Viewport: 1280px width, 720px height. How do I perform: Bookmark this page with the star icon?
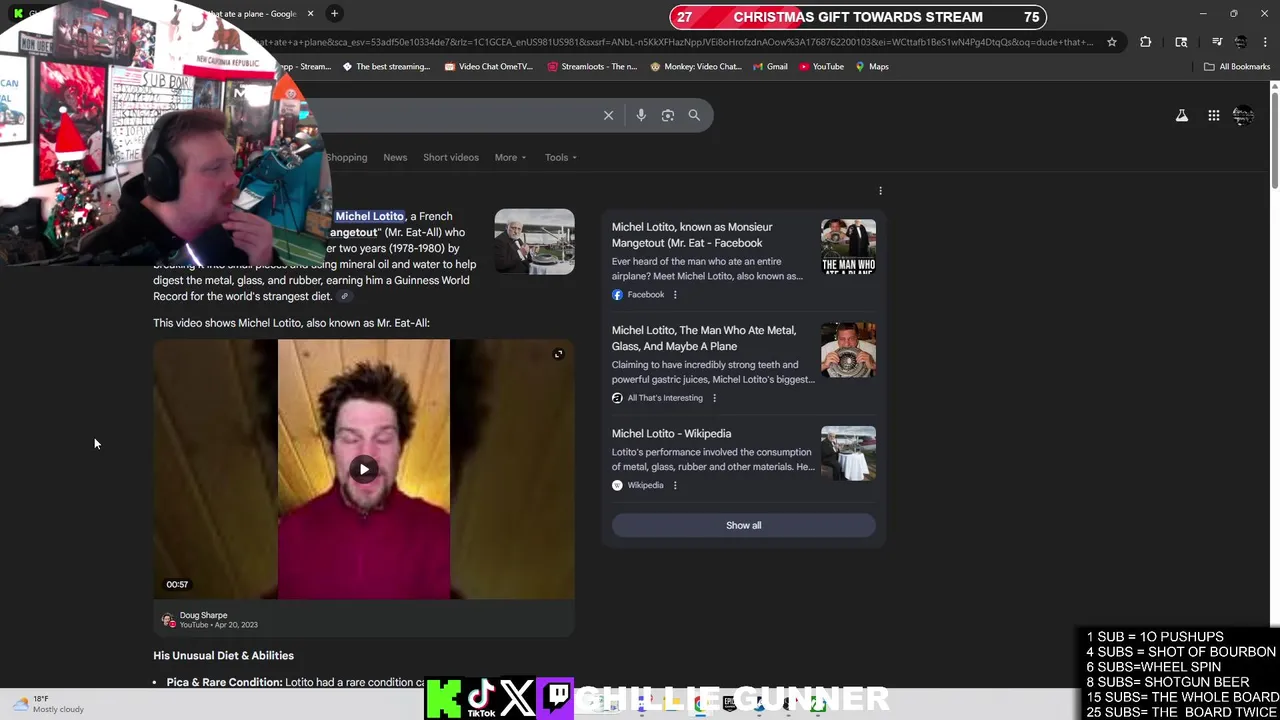tap(1112, 42)
